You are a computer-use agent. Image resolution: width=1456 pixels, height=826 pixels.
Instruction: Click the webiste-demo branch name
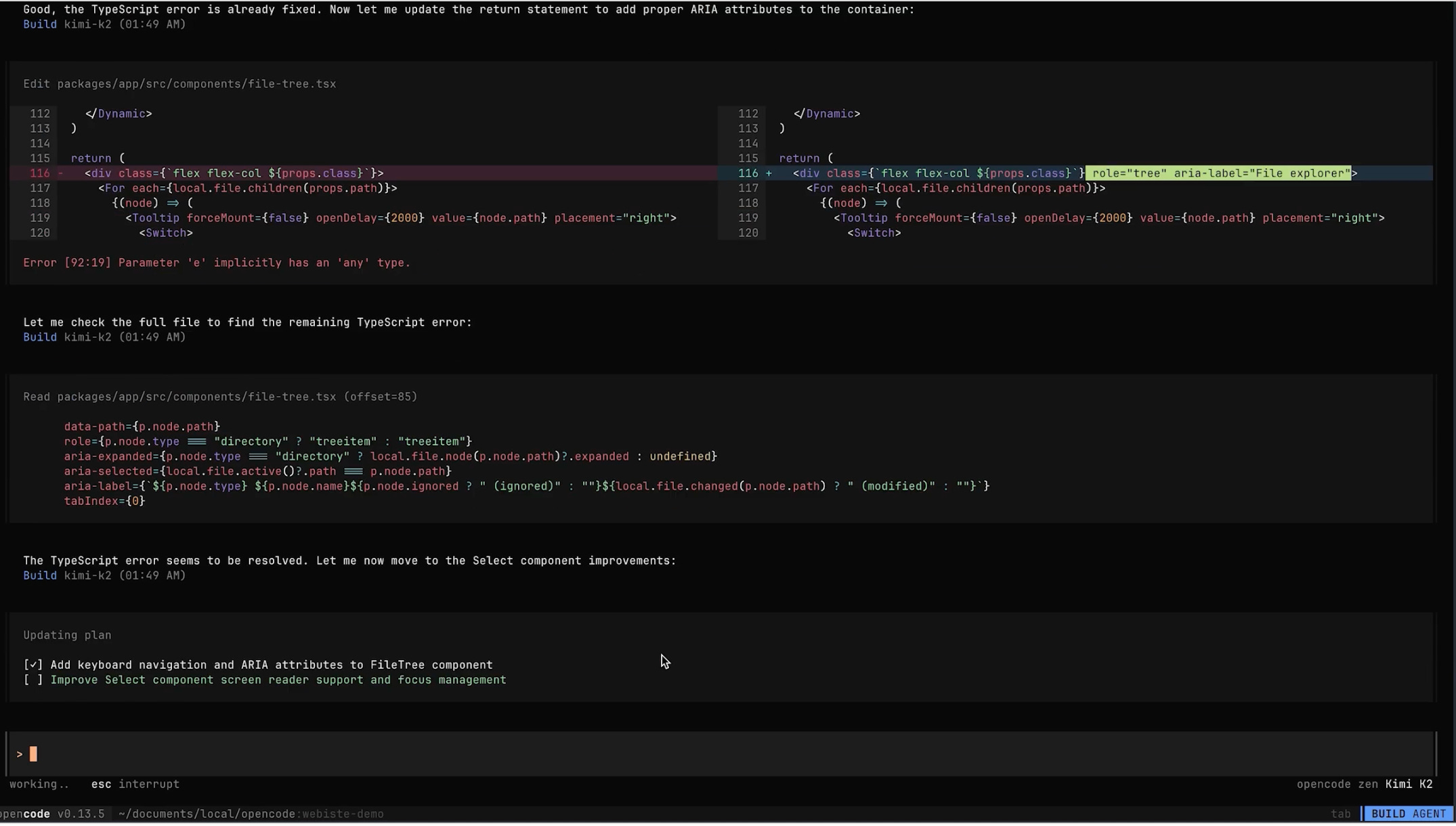point(343,814)
